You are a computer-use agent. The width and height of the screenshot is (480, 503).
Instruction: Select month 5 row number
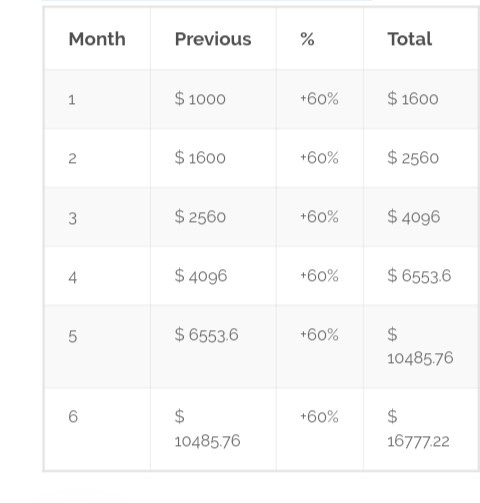(73, 336)
